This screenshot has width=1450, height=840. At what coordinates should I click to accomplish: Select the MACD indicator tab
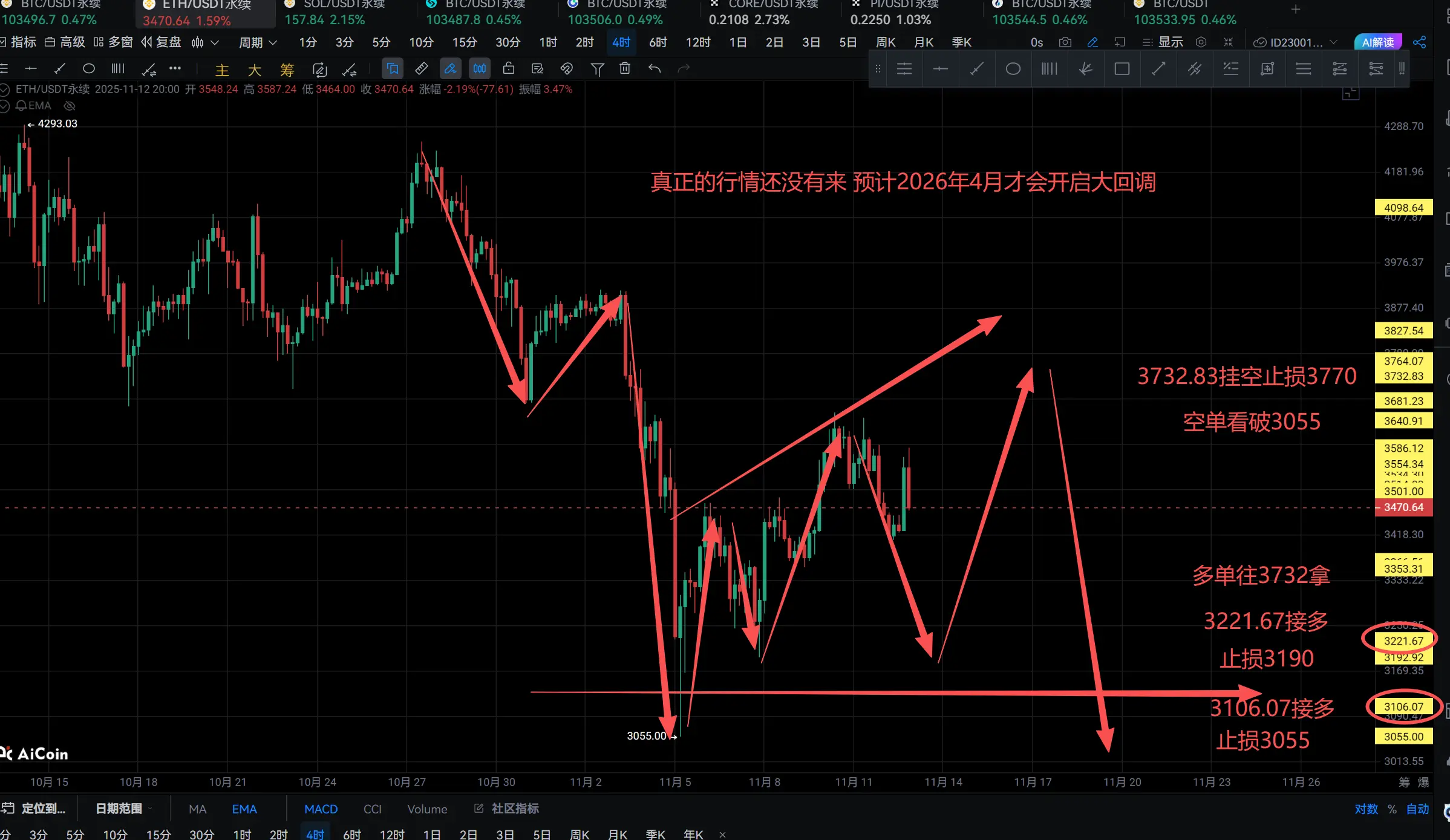point(321,809)
